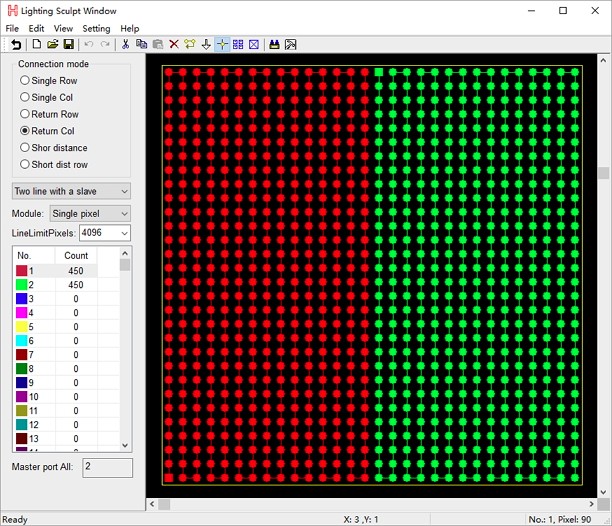Image resolution: width=612 pixels, height=526 pixels.
Task: Open the Setting menu
Action: 96,28
